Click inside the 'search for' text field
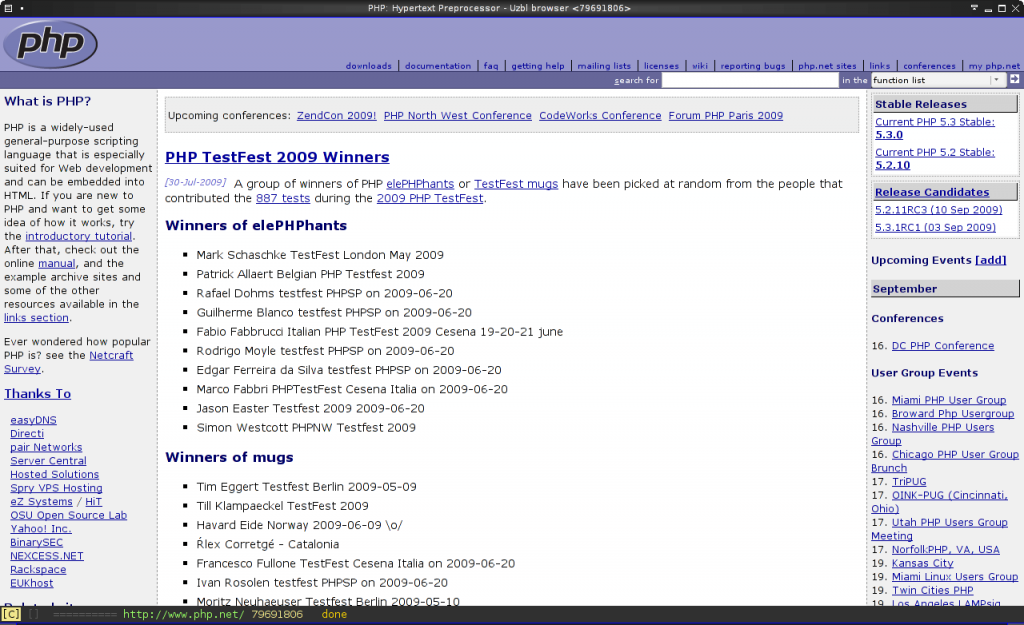 point(750,80)
